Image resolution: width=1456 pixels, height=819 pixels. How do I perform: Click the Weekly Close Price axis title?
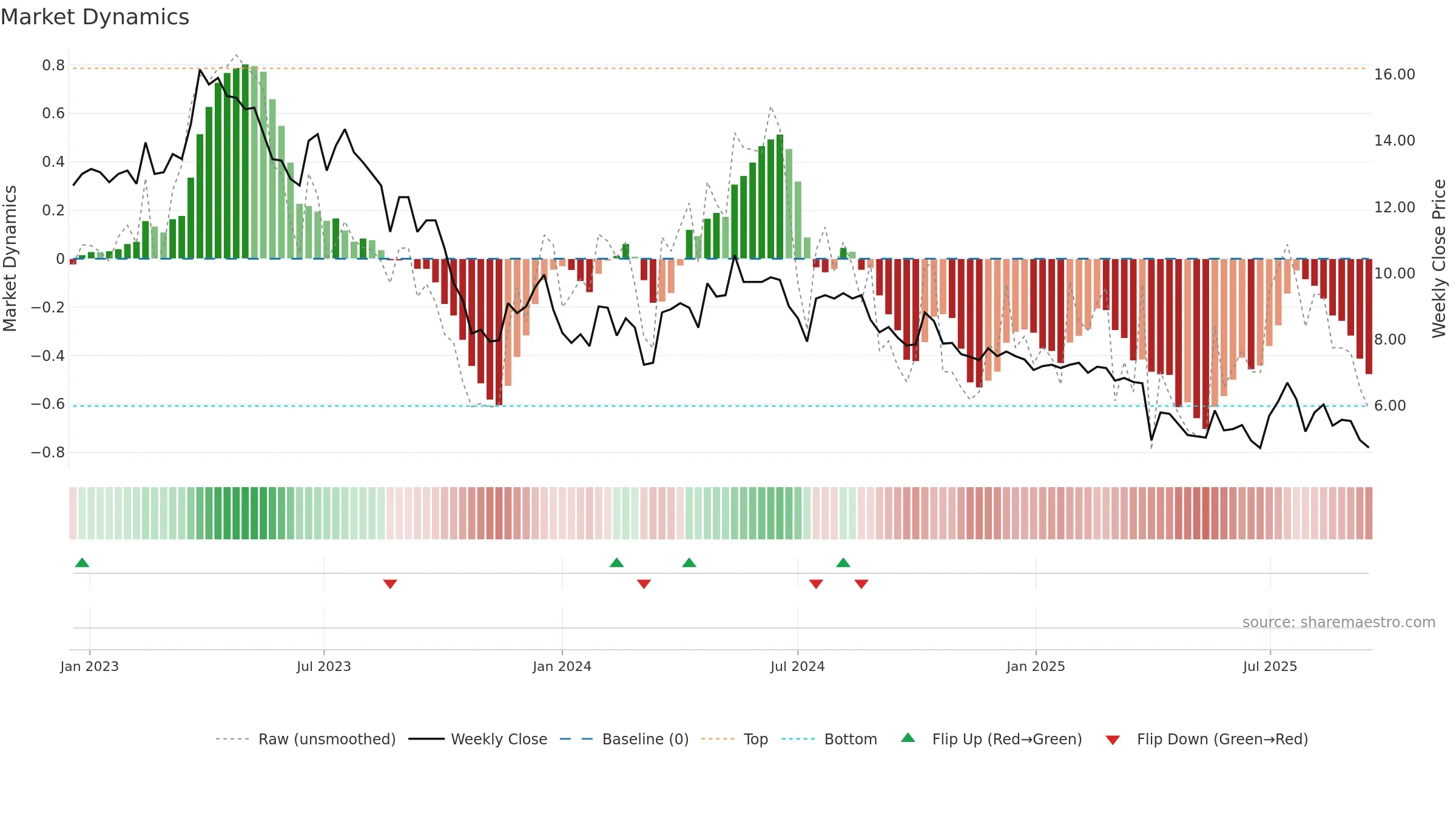tap(1439, 258)
